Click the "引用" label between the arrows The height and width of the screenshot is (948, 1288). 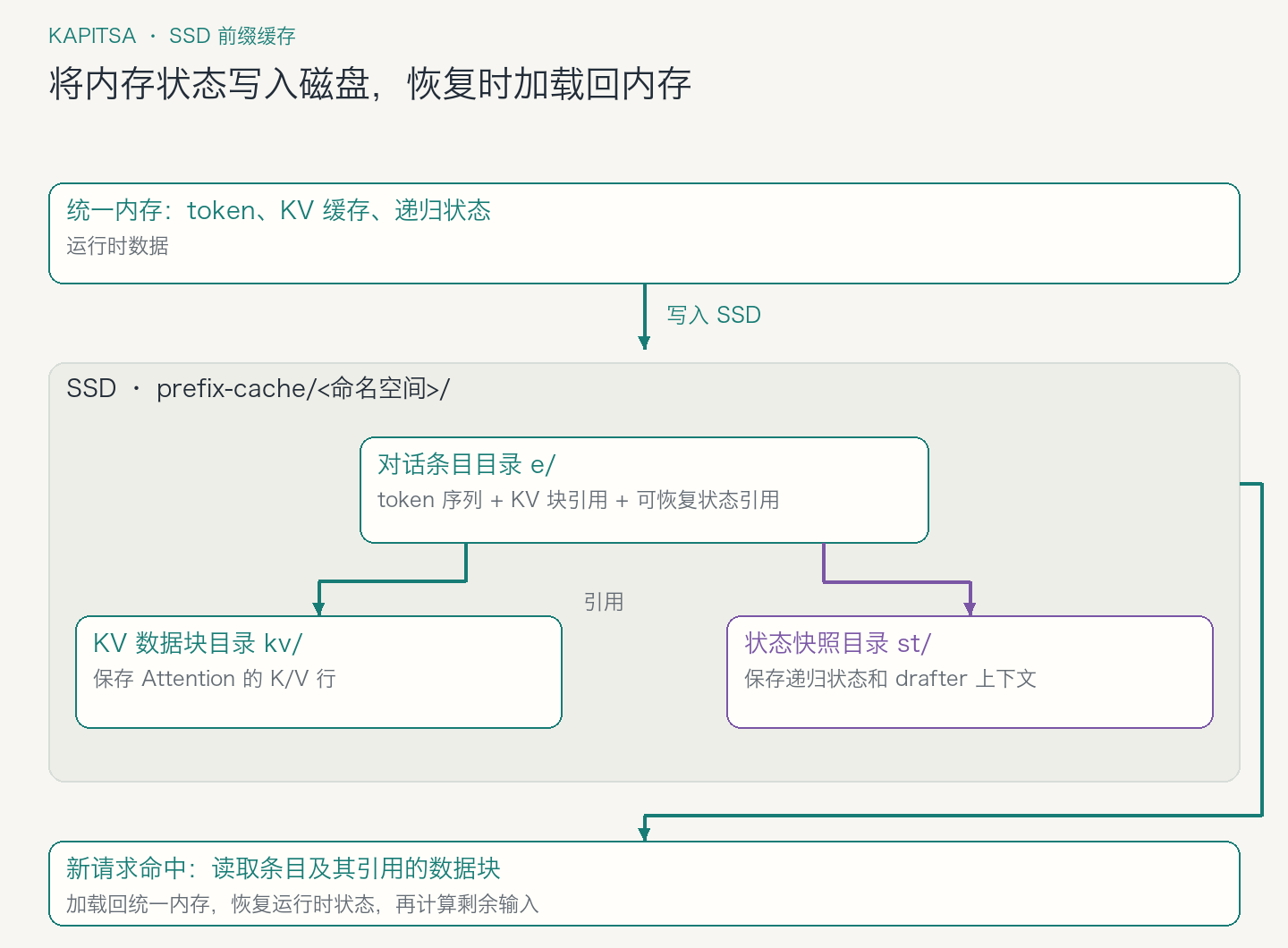pos(604,602)
